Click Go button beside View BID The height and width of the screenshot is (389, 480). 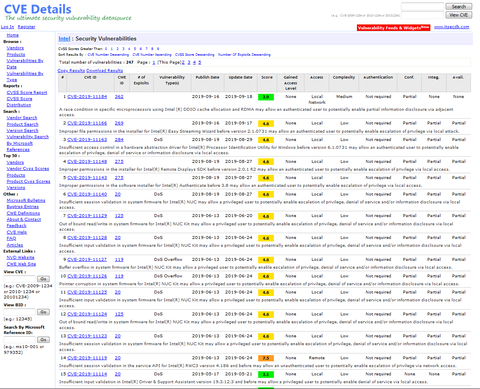[43, 312]
